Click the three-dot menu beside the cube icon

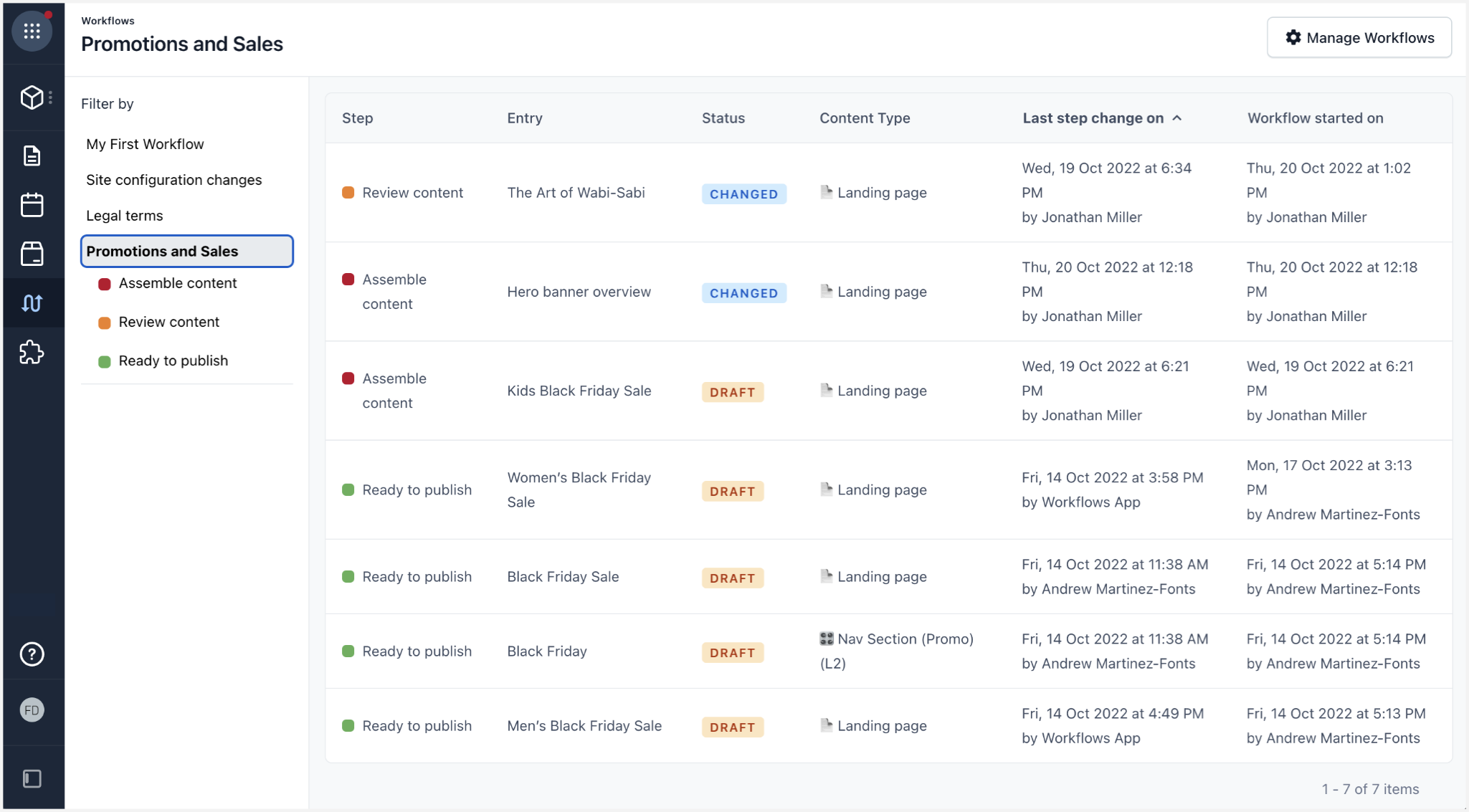pos(51,97)
